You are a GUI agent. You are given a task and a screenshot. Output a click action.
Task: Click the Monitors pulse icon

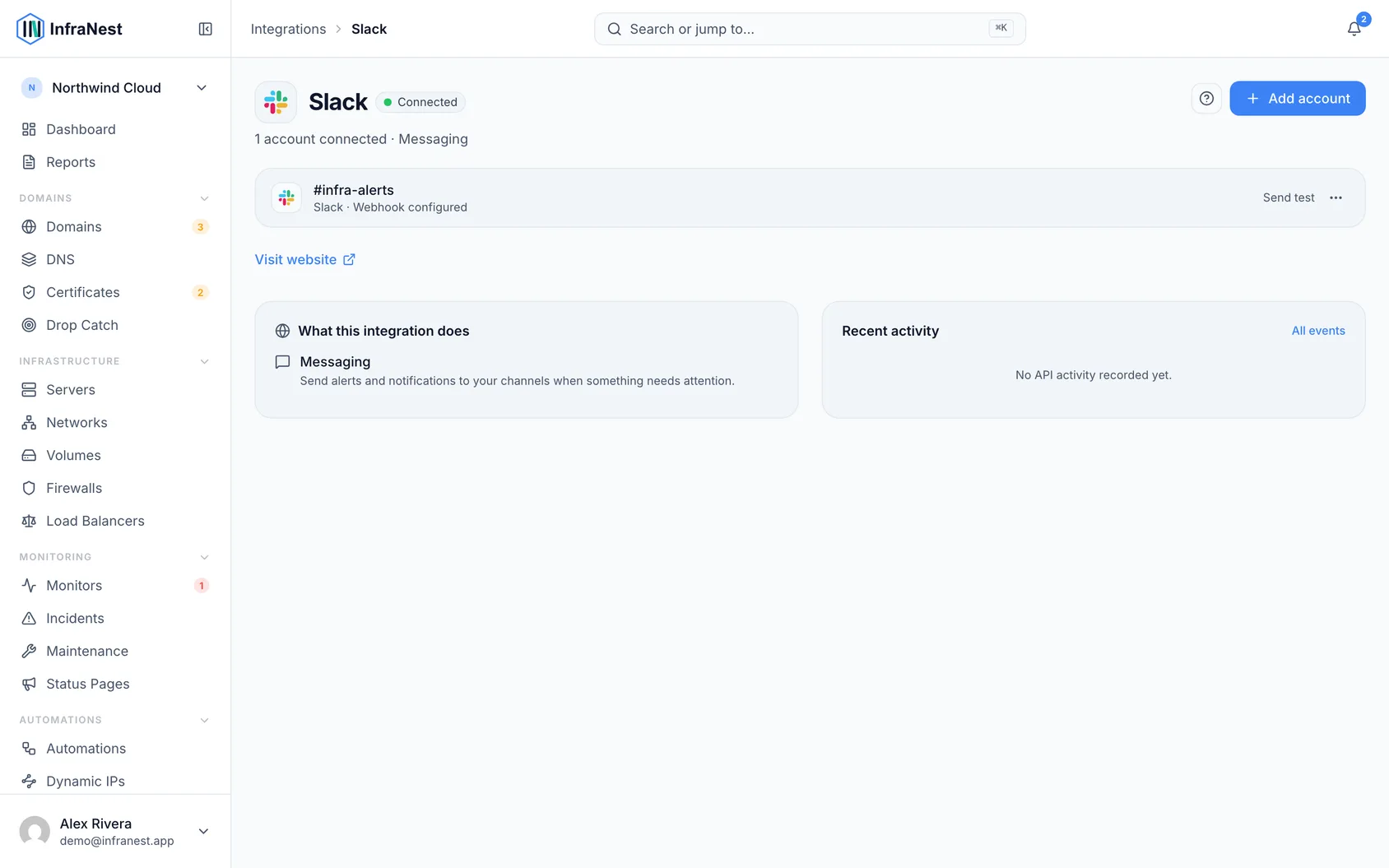tap(29, 586)
